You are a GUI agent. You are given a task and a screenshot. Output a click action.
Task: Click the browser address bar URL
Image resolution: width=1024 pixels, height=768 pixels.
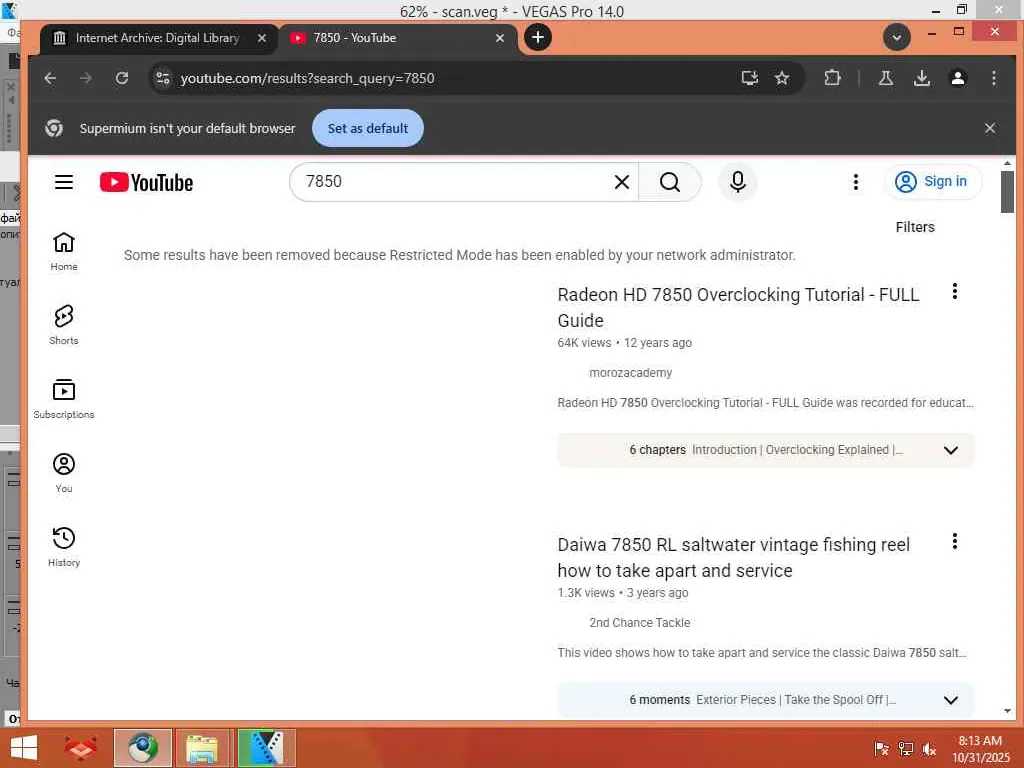pos(307,78)
